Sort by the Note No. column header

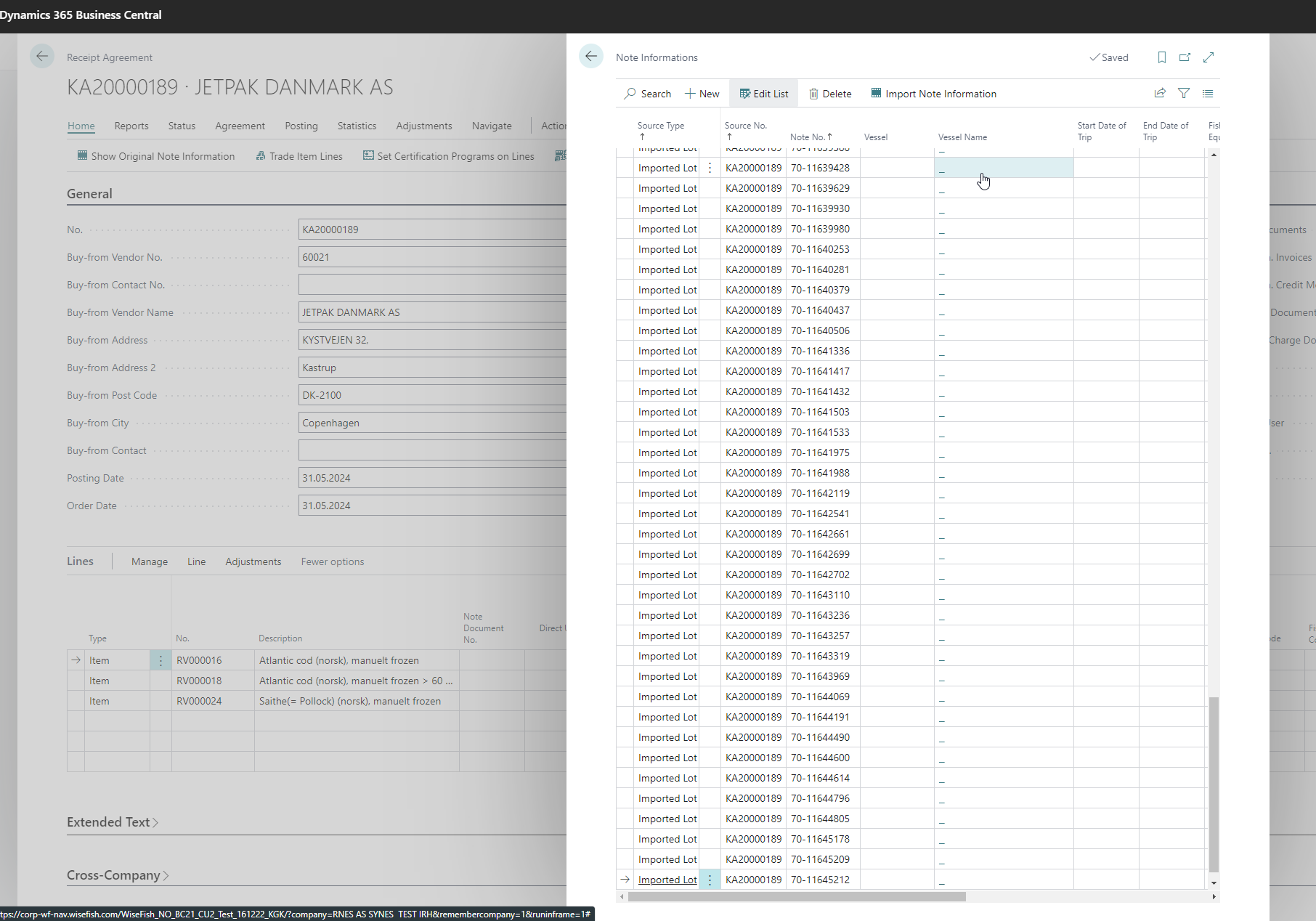point(811,137)
